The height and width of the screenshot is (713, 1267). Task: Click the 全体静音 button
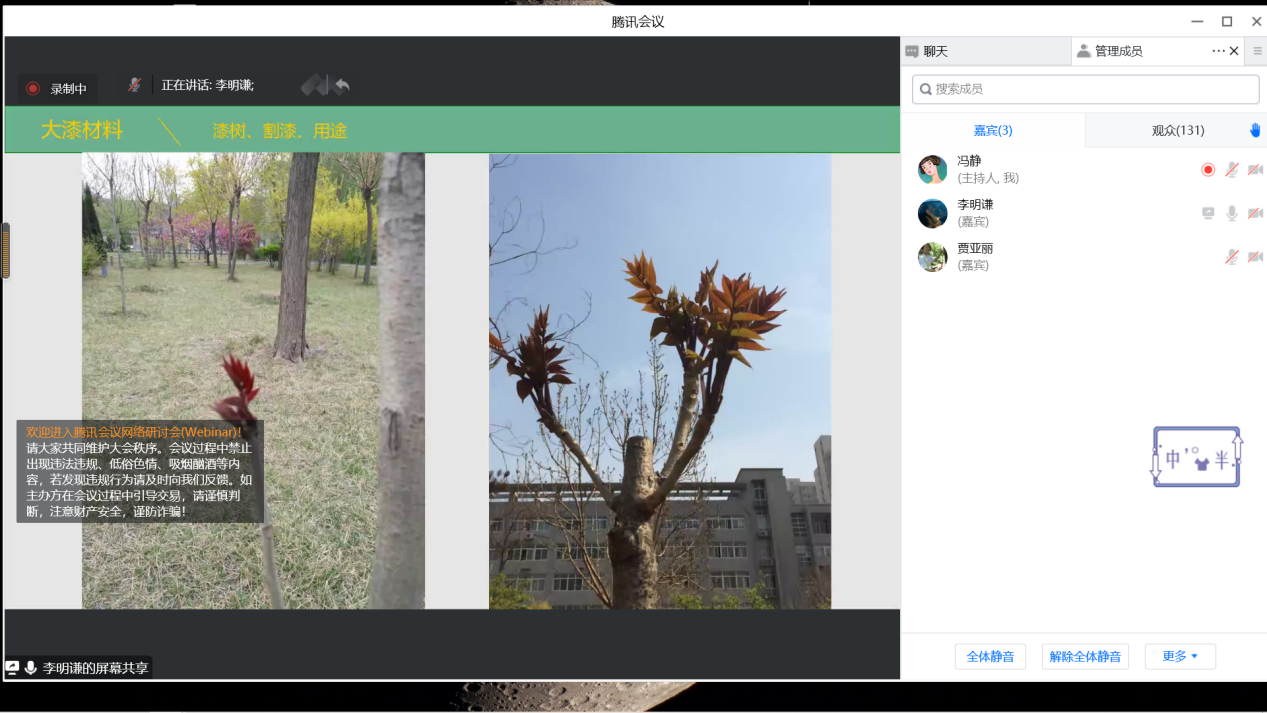(x=990, y=656)
